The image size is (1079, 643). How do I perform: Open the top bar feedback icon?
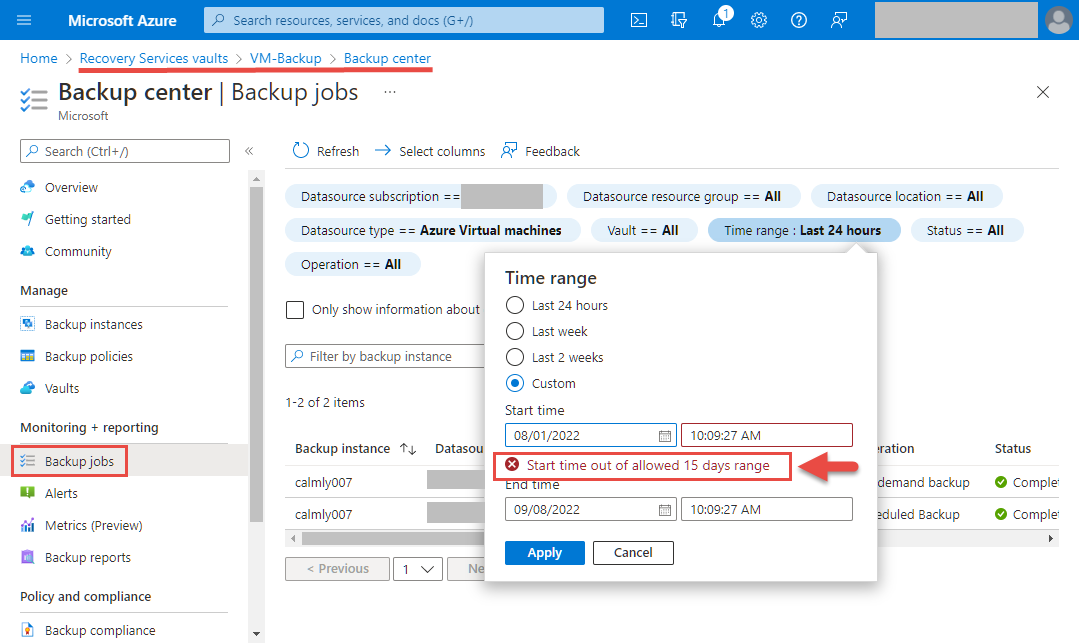pyautogui.click(x=838, y=20)
